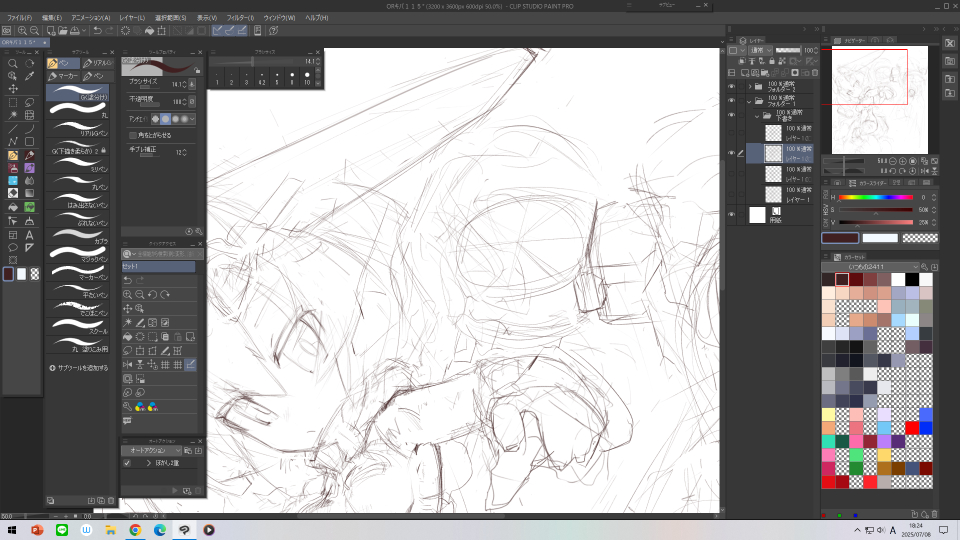Open the 編集(E) menu
Screen dimensions: 960x540
coord(51,18)
